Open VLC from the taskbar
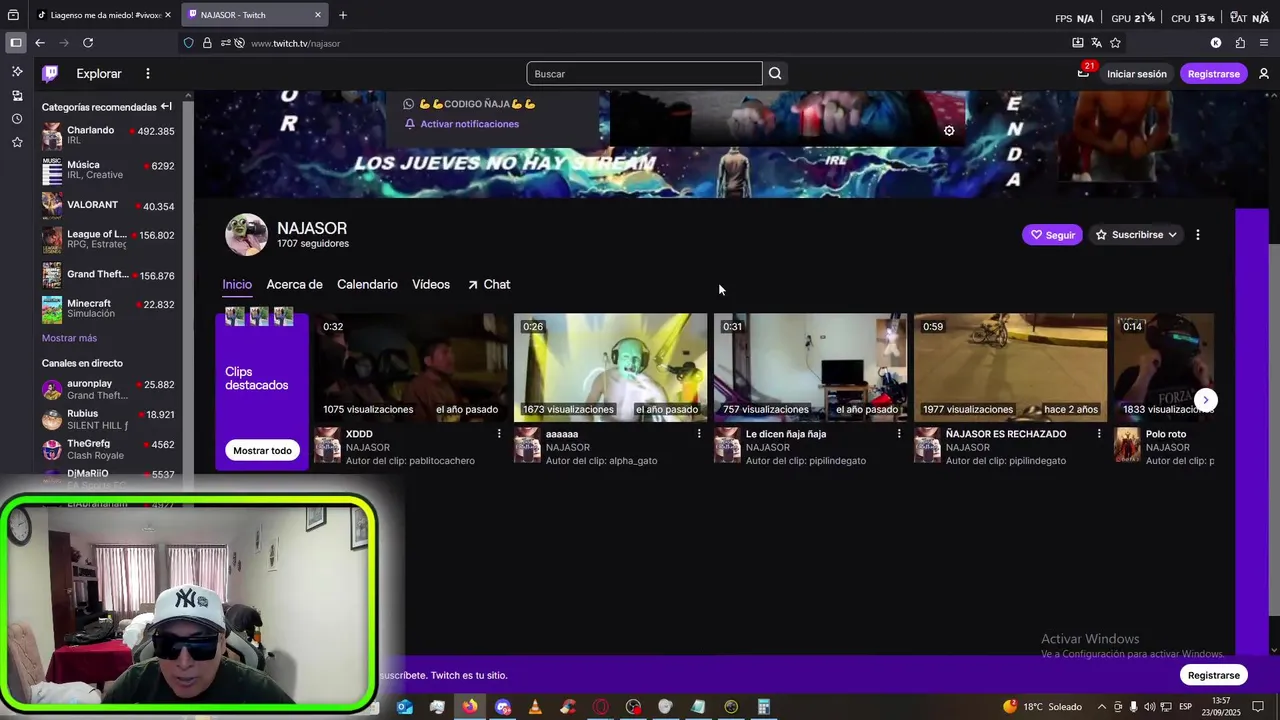 (x=535, y=707)
